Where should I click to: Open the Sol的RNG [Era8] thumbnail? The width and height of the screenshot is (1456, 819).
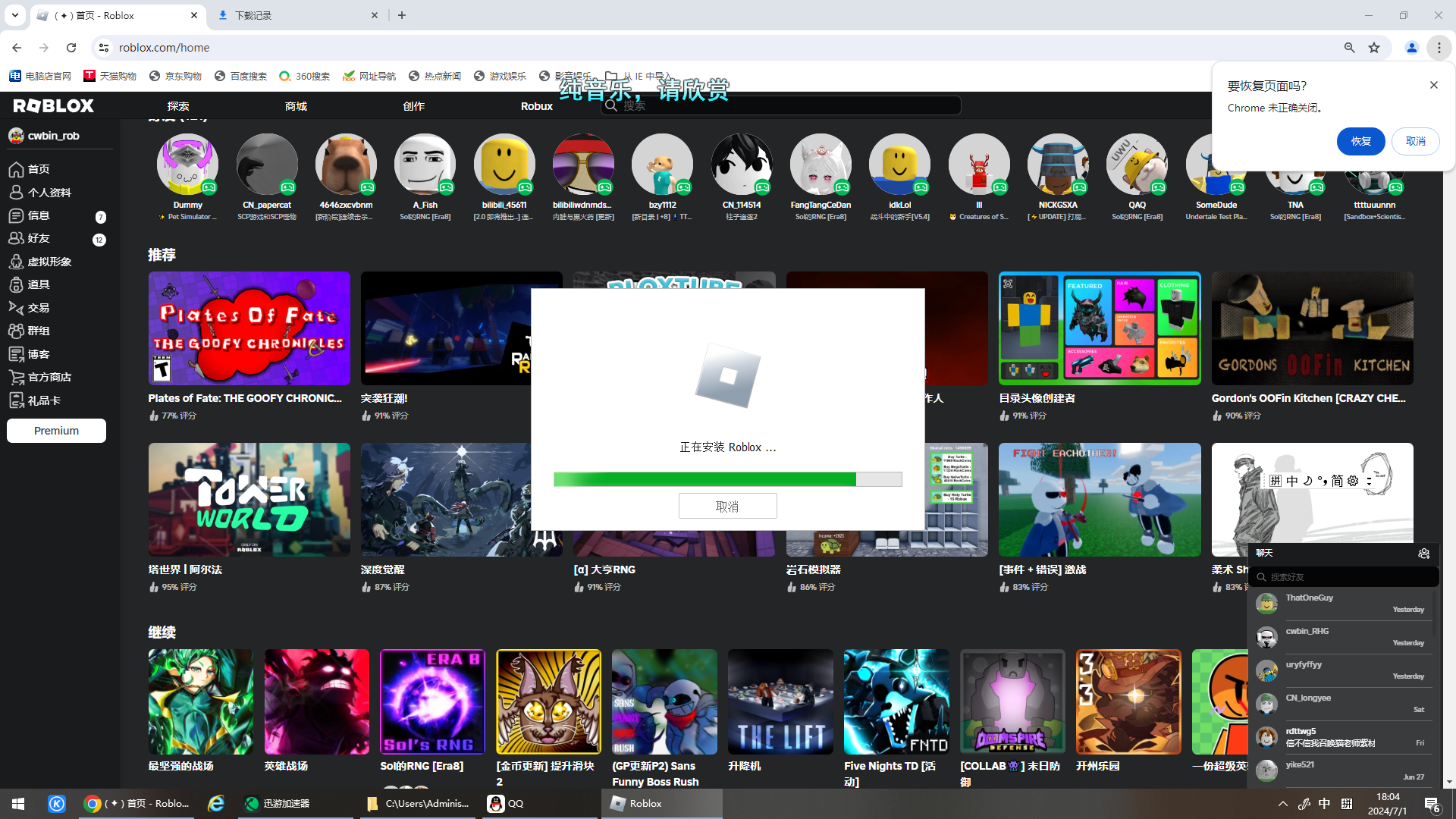(432, 701)
